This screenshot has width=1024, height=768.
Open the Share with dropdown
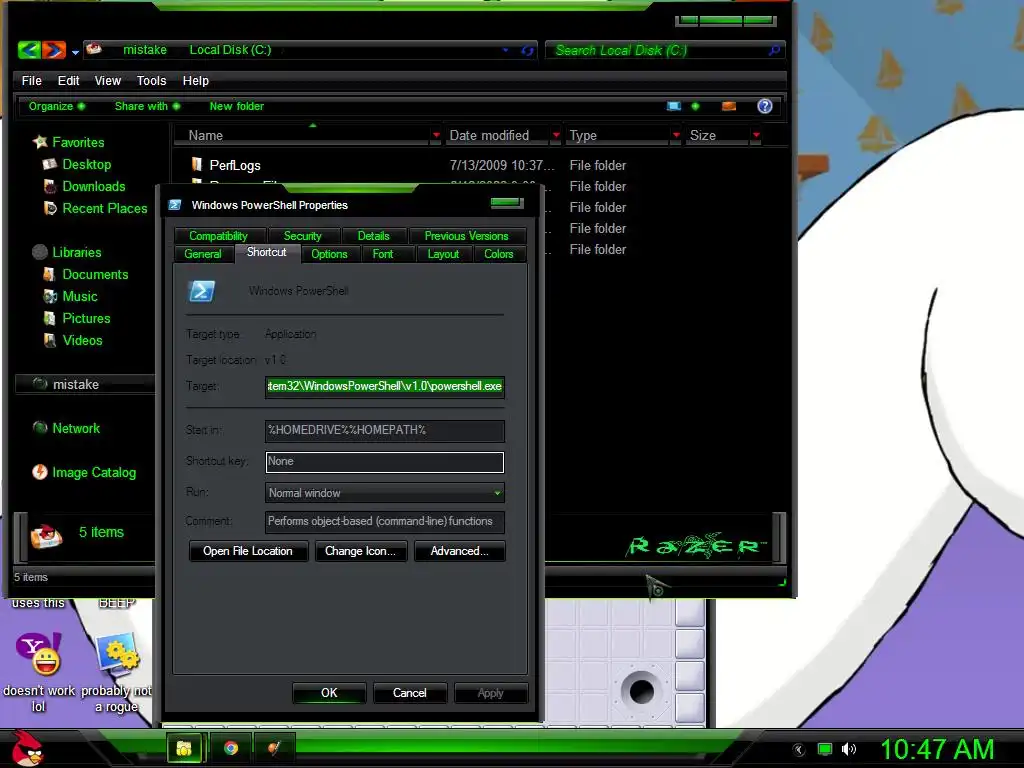pyautogui.click(x=147, y=106)
